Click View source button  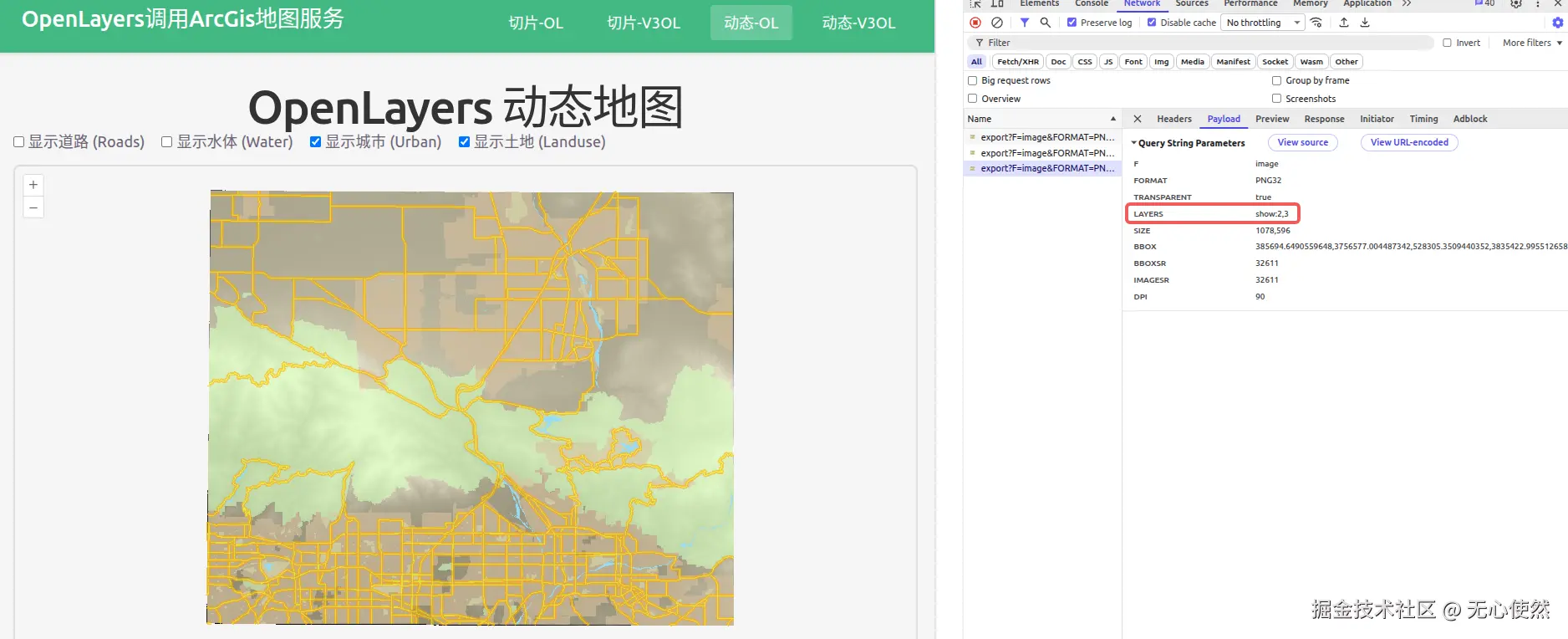pos(1302,143)
